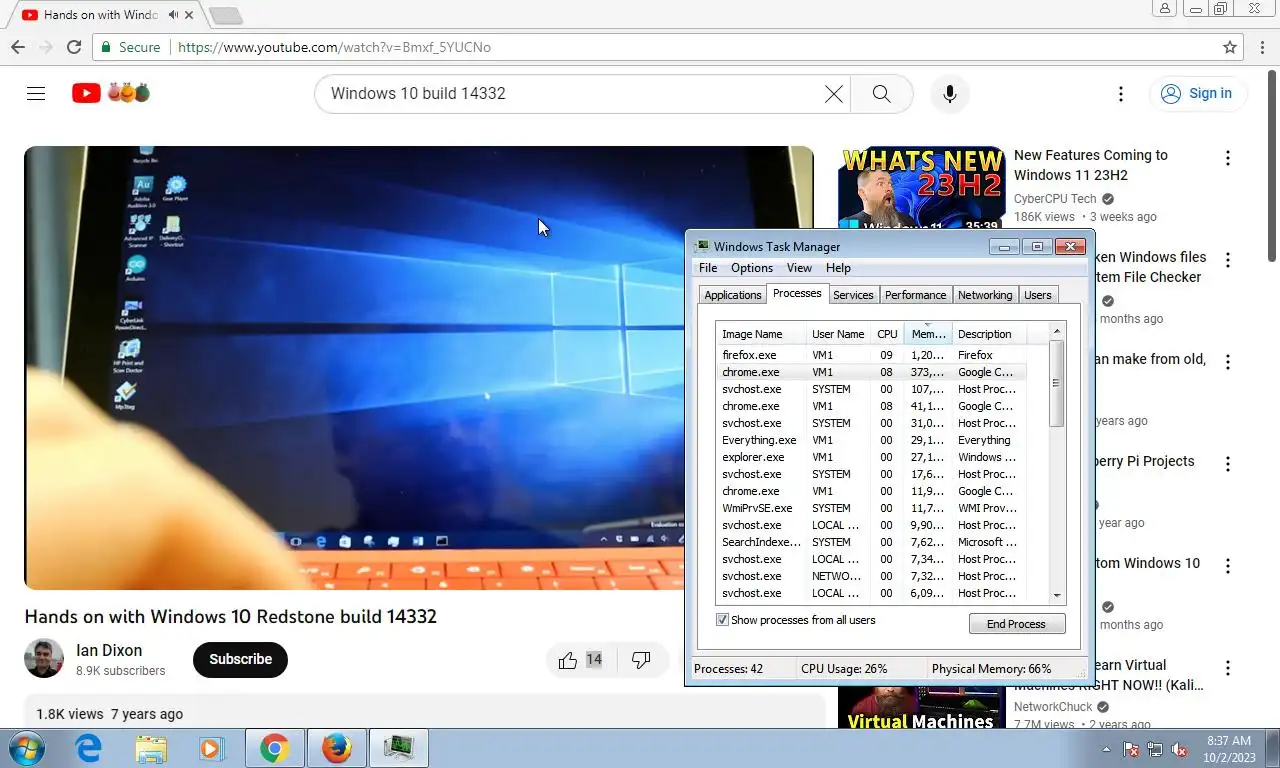Viewport: 1280px width, 768px height.
Task: Switch to the Applications tab
Action: click(x=733, y=295)
